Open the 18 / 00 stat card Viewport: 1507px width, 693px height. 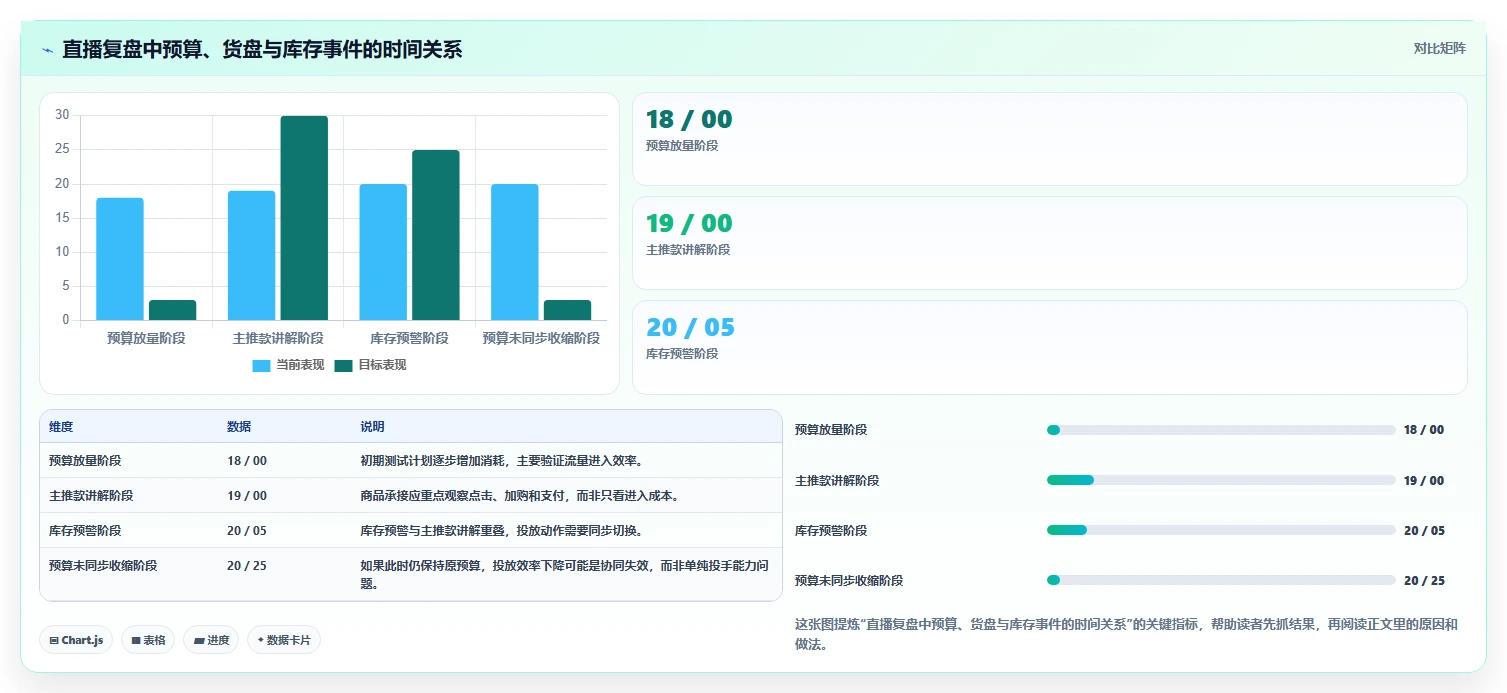pyautogui.click(x=1050, y=139)
